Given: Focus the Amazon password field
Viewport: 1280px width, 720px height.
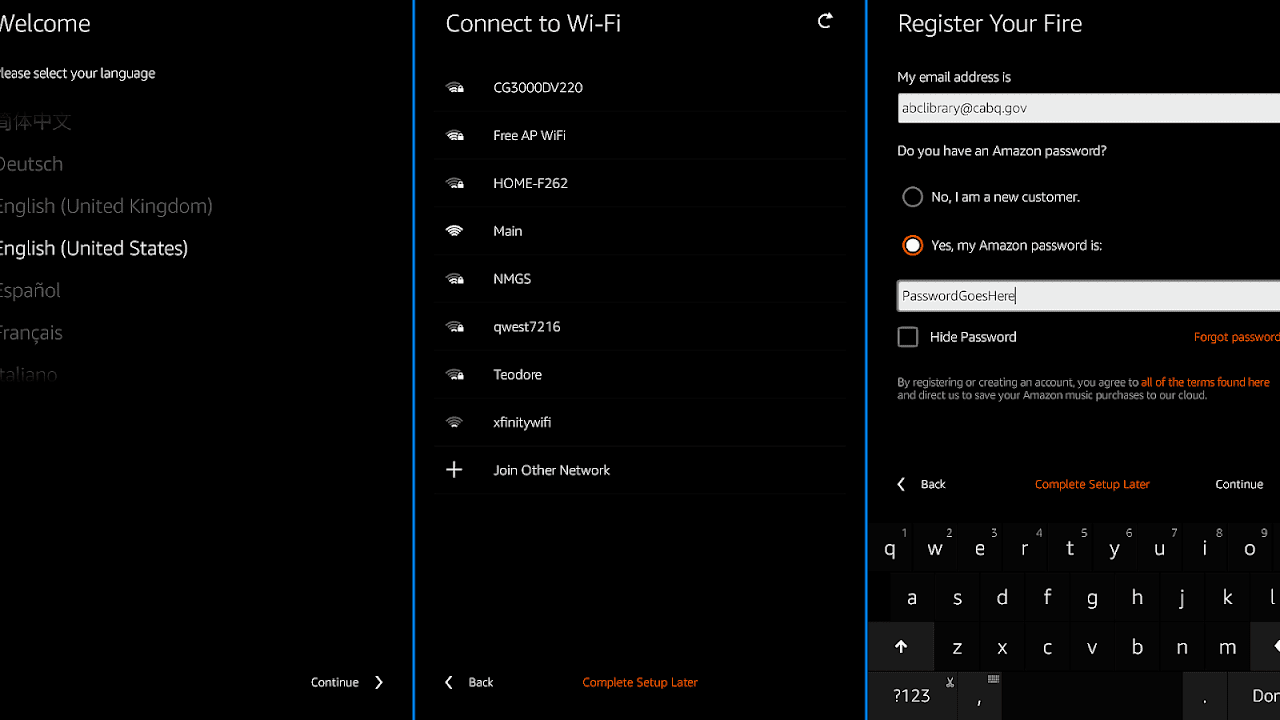Looking at the screenshot, I should pyautogui.click(x=1089, y=296).
